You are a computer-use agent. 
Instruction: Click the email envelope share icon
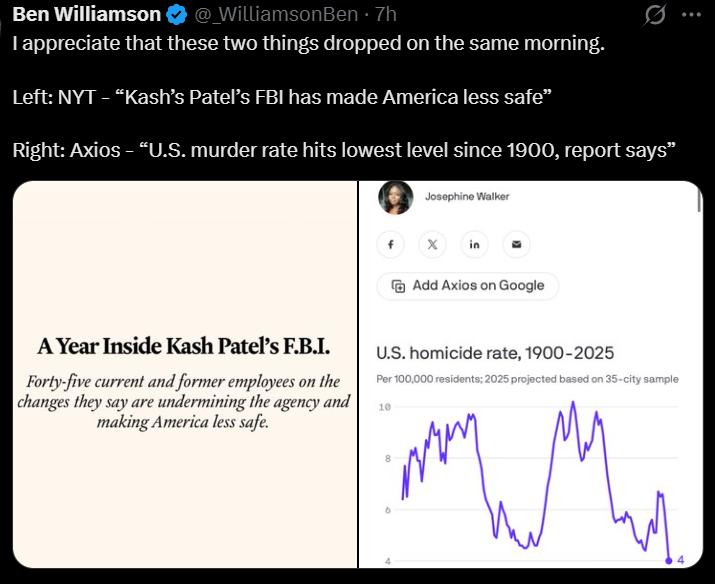click(516, 244)
